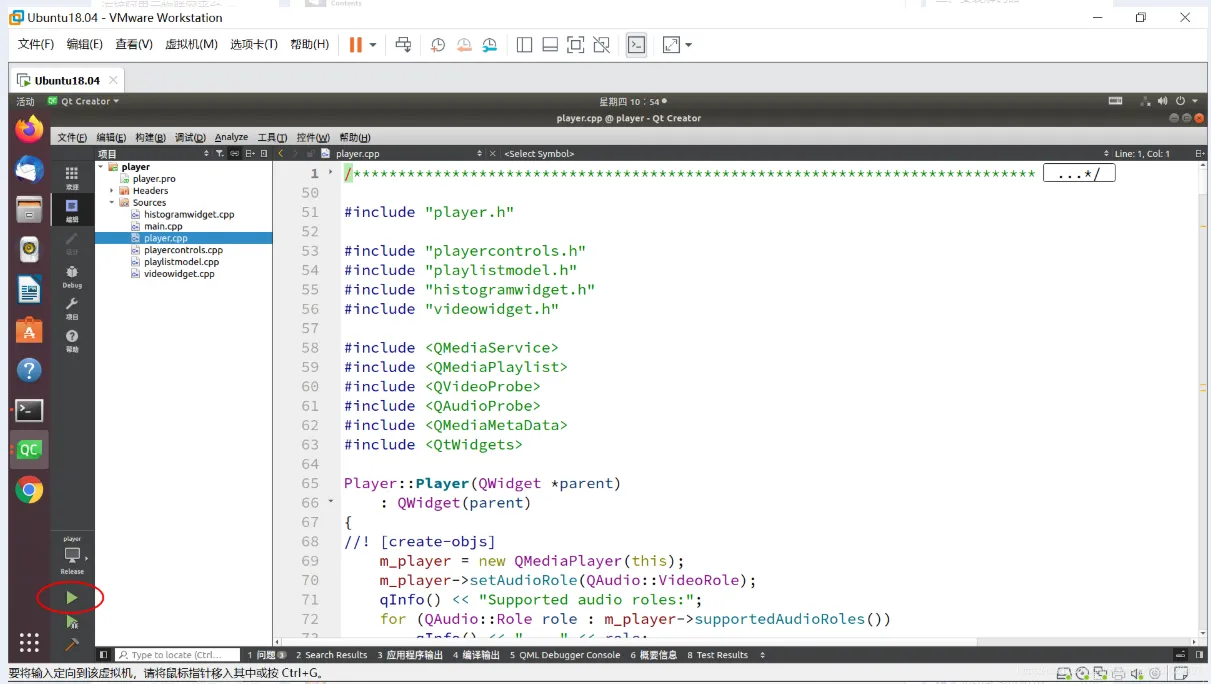Screen dimensions: 1211x684
Task: Switch to Welcome mode in sidebar
Action: pos(72,177)
